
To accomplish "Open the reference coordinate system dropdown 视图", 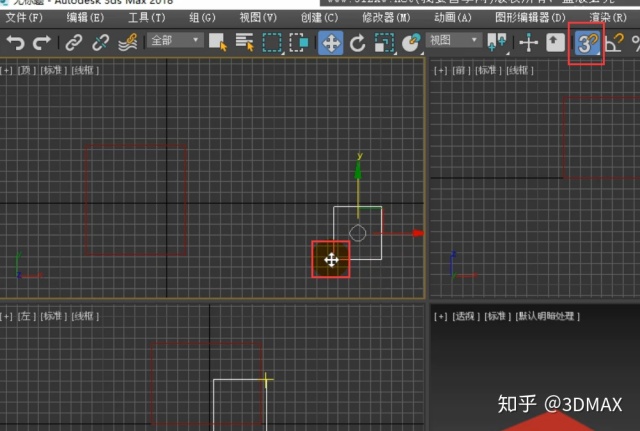I will (454, 40).
